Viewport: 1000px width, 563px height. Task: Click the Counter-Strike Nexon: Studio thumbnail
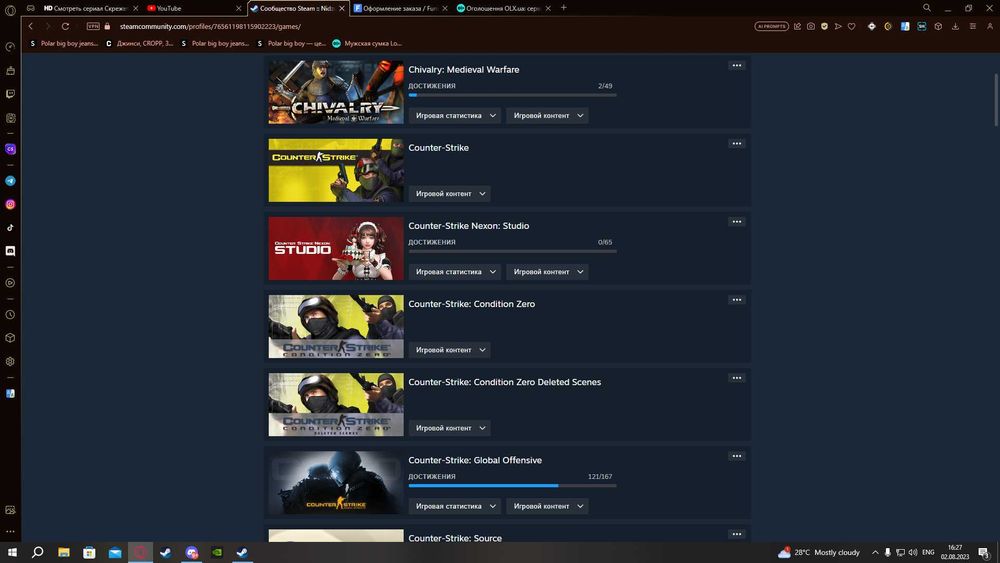(x=336, y=249)
